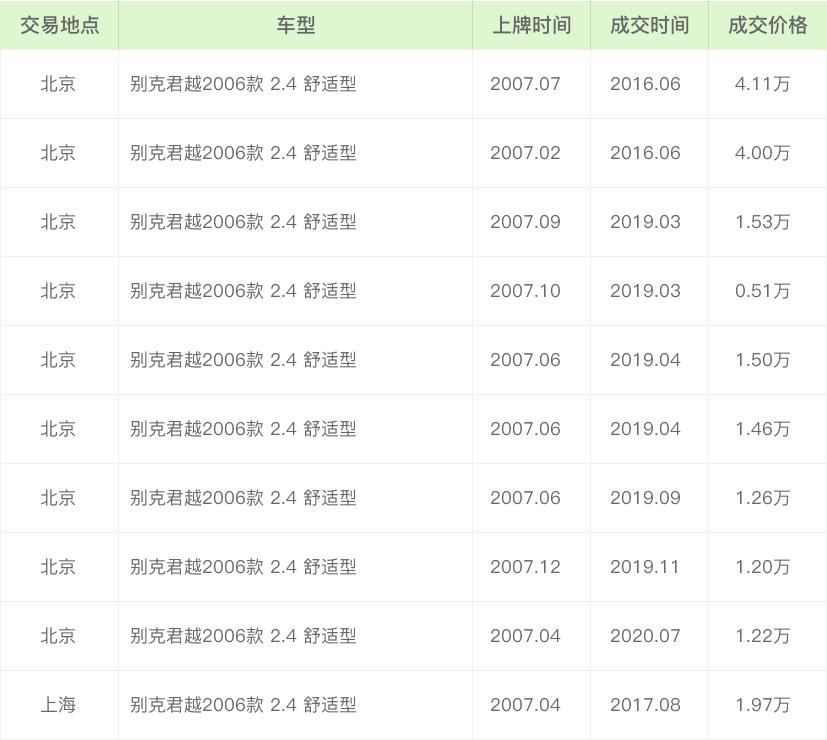Click the 成交时间 column header
This screenshot has width=827, height=740.
[x=649, y=25]
